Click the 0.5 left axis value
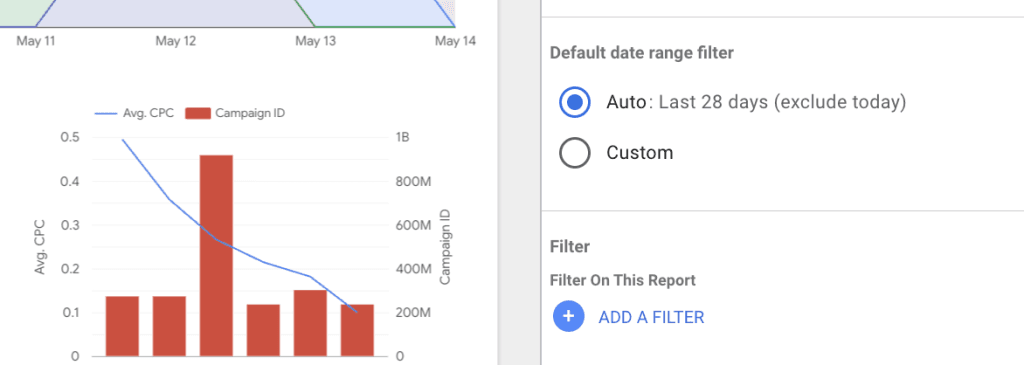 click(70, 137)
